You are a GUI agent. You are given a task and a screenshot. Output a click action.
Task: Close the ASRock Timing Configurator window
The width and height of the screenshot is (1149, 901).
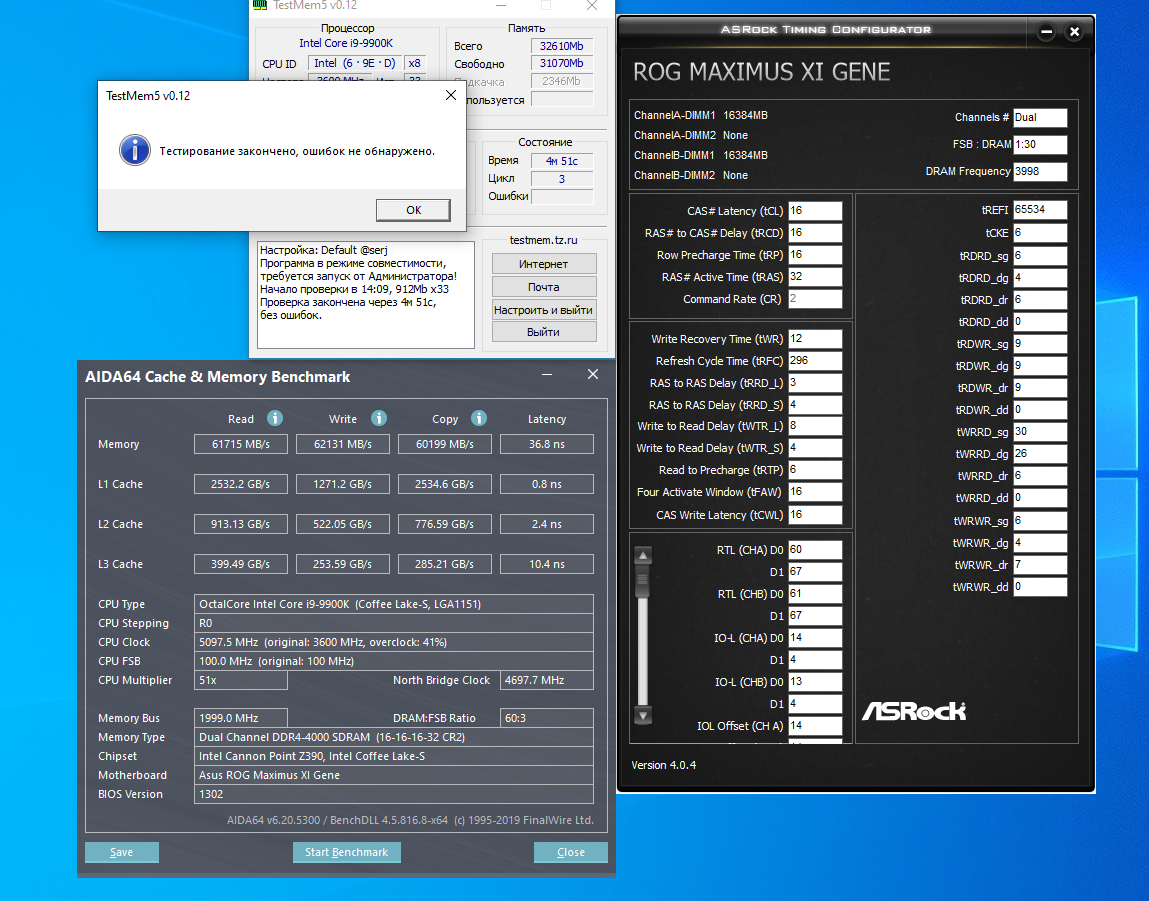click(x=1074, y=31)
